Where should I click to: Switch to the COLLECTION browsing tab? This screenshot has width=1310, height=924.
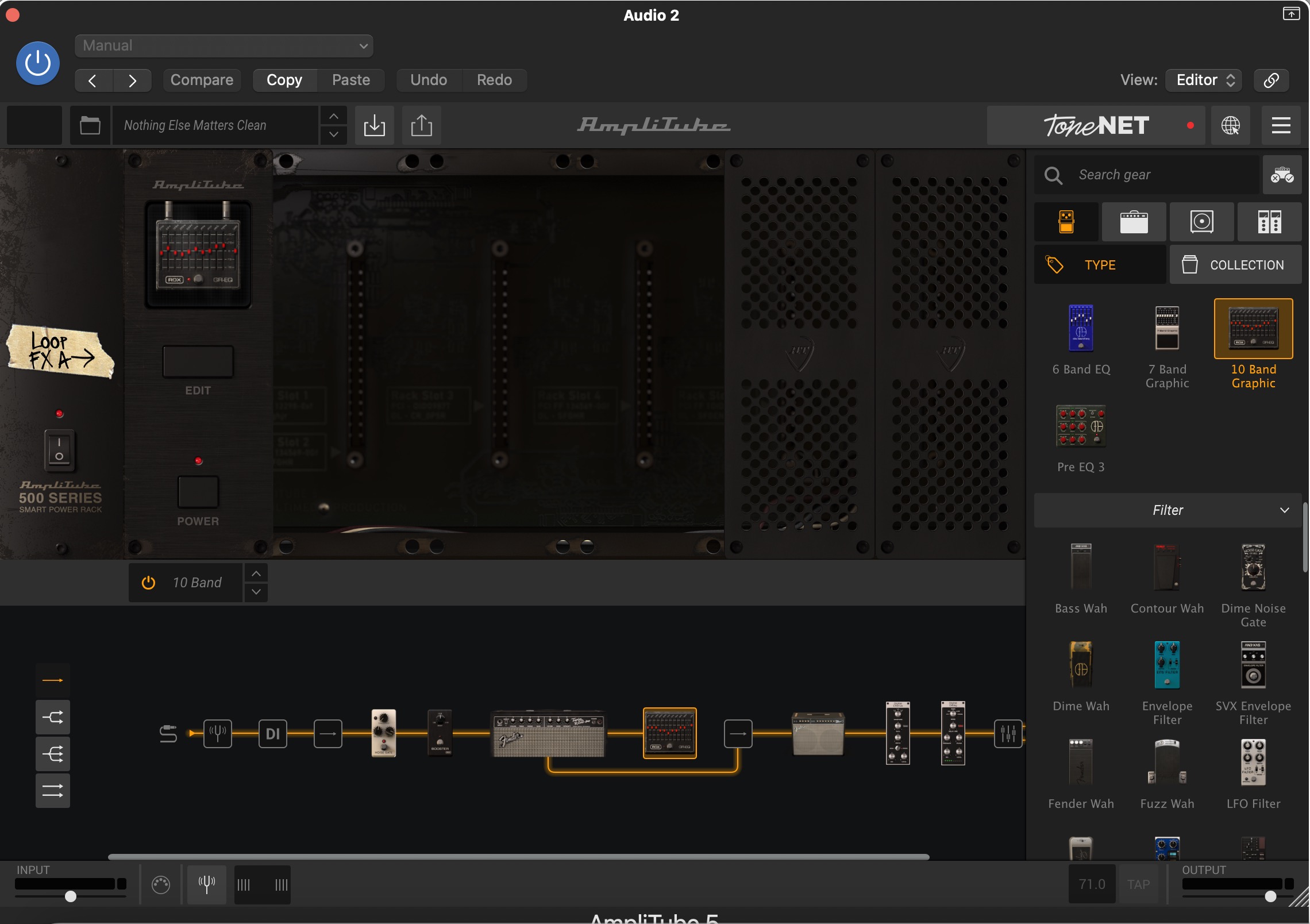tap(1236, 265)
